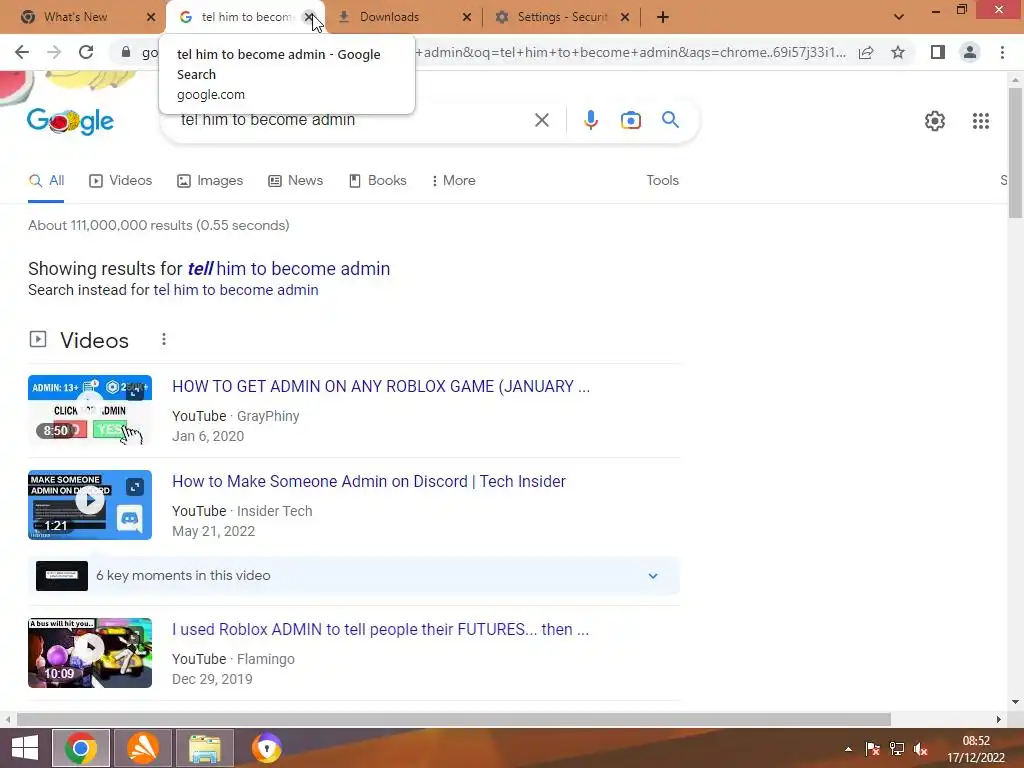Open Action Center flag icon in tray
The height and width of the screenshot is (768, 1024).
872,749
